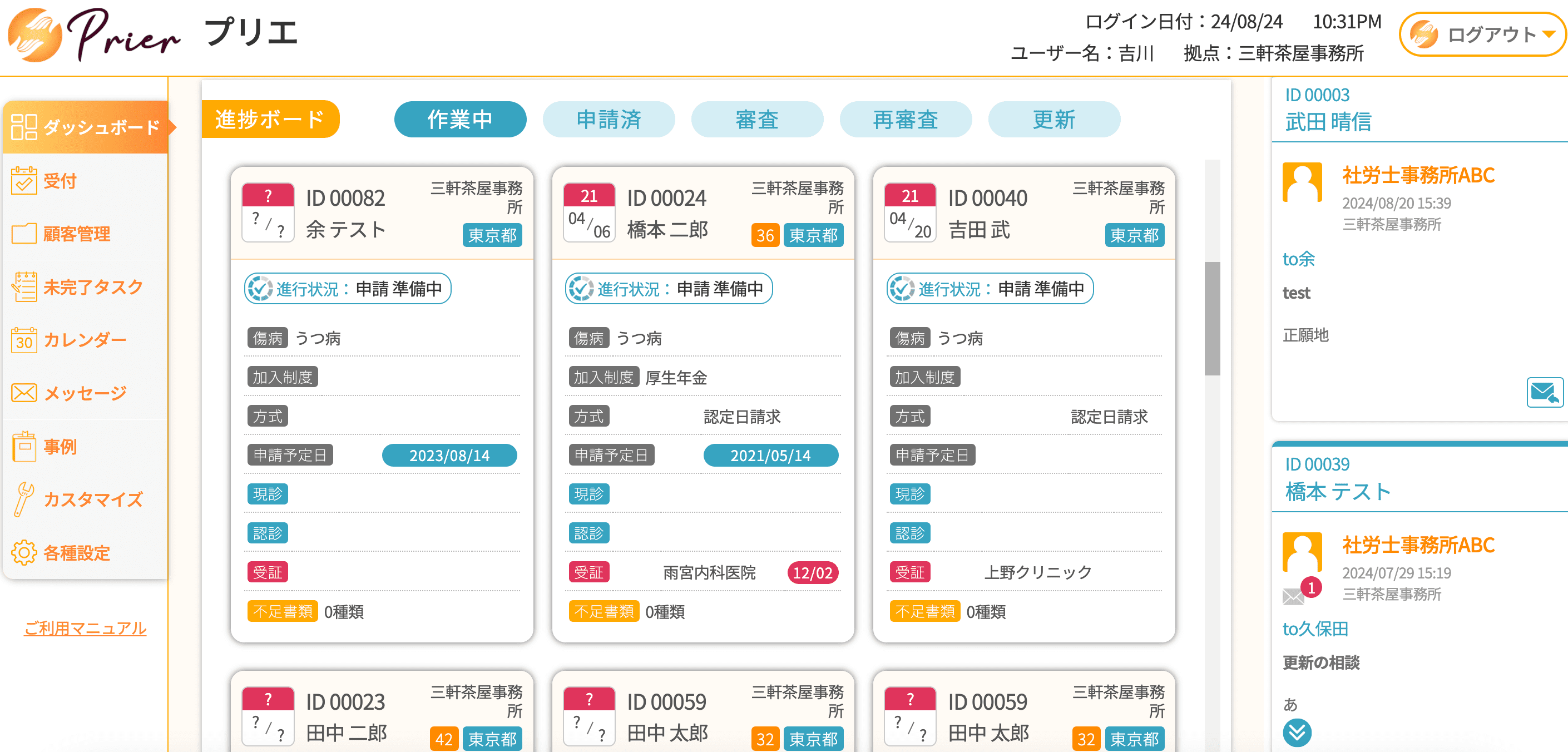
Task: Click orange 42 badge on ID 00023
Action: pyautogui.click(x=444, y=739)
